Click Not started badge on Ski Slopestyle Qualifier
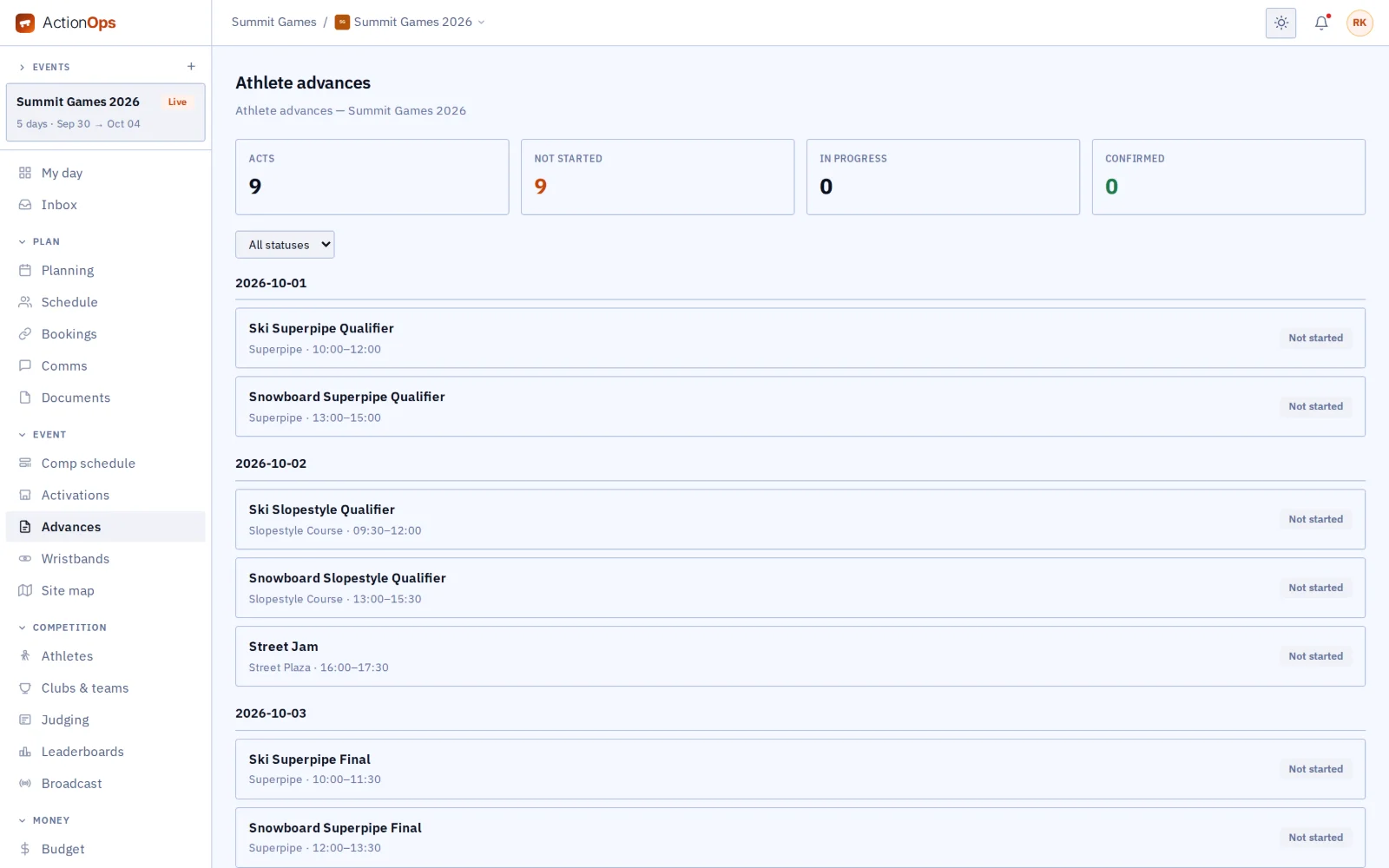The image size is (1389, 868). (x=1315, y=519)
